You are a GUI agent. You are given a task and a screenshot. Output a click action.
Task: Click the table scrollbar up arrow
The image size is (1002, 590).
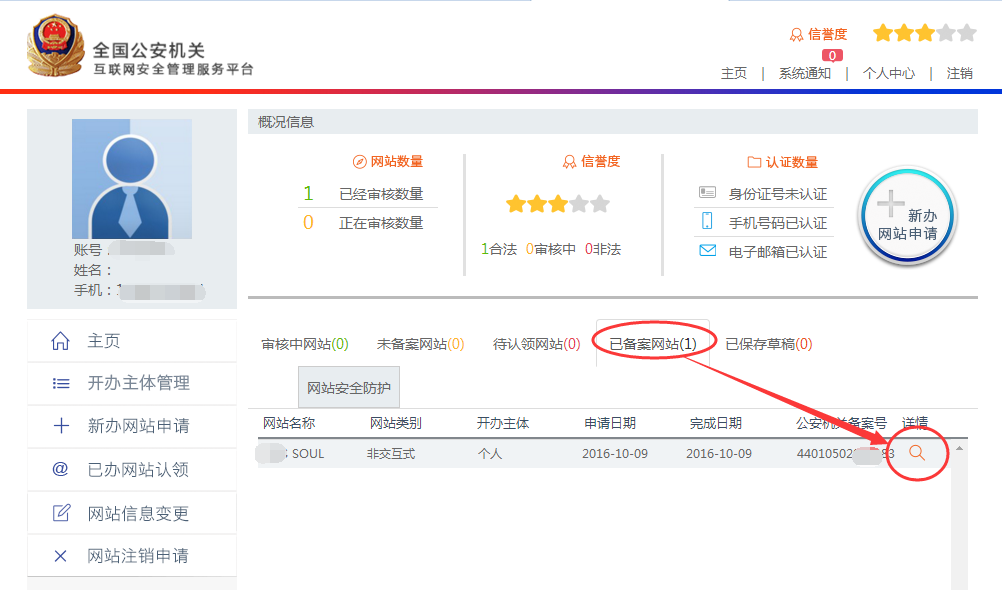(959, 448)
